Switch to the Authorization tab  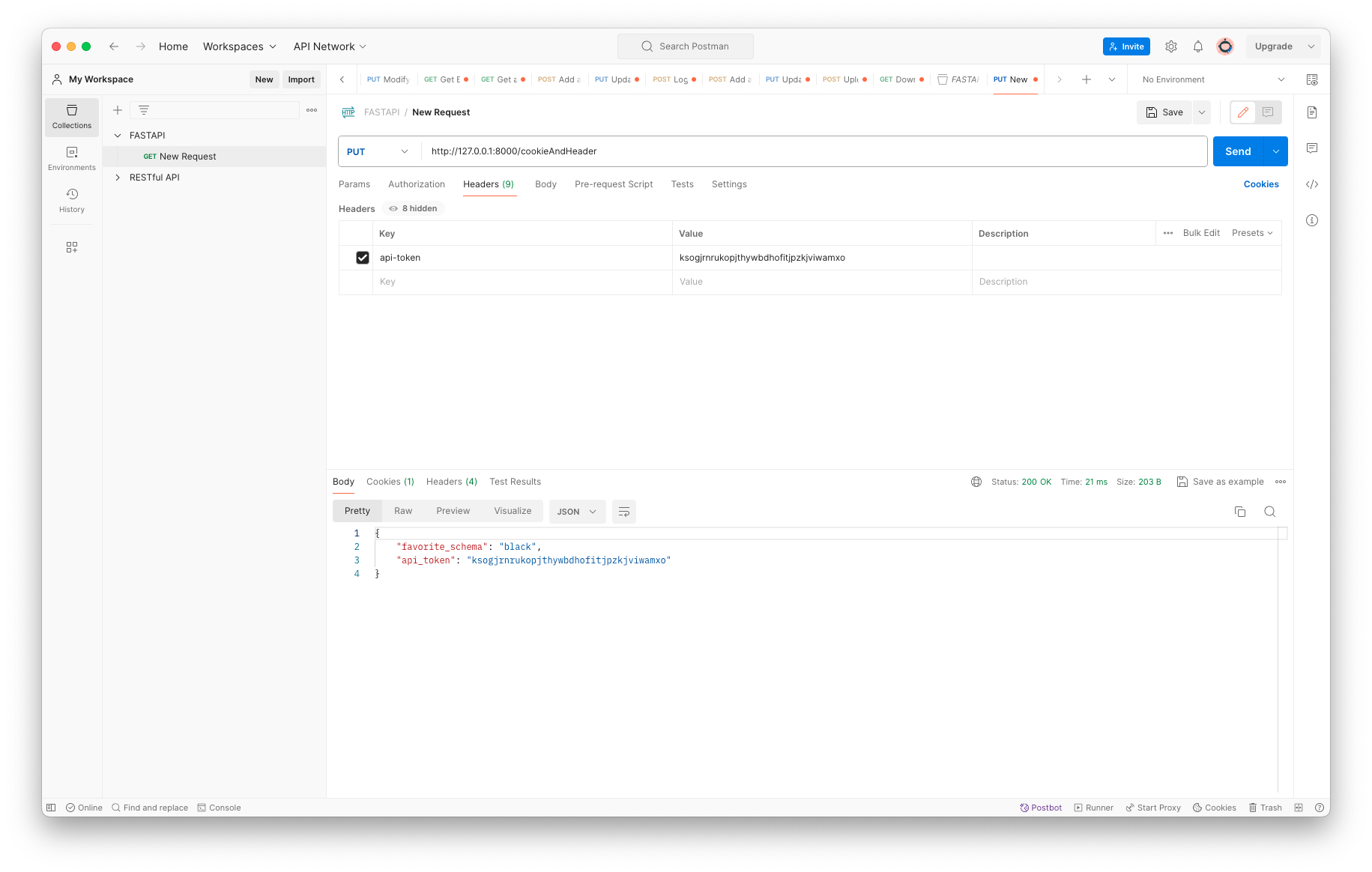(x=417, y=184)
